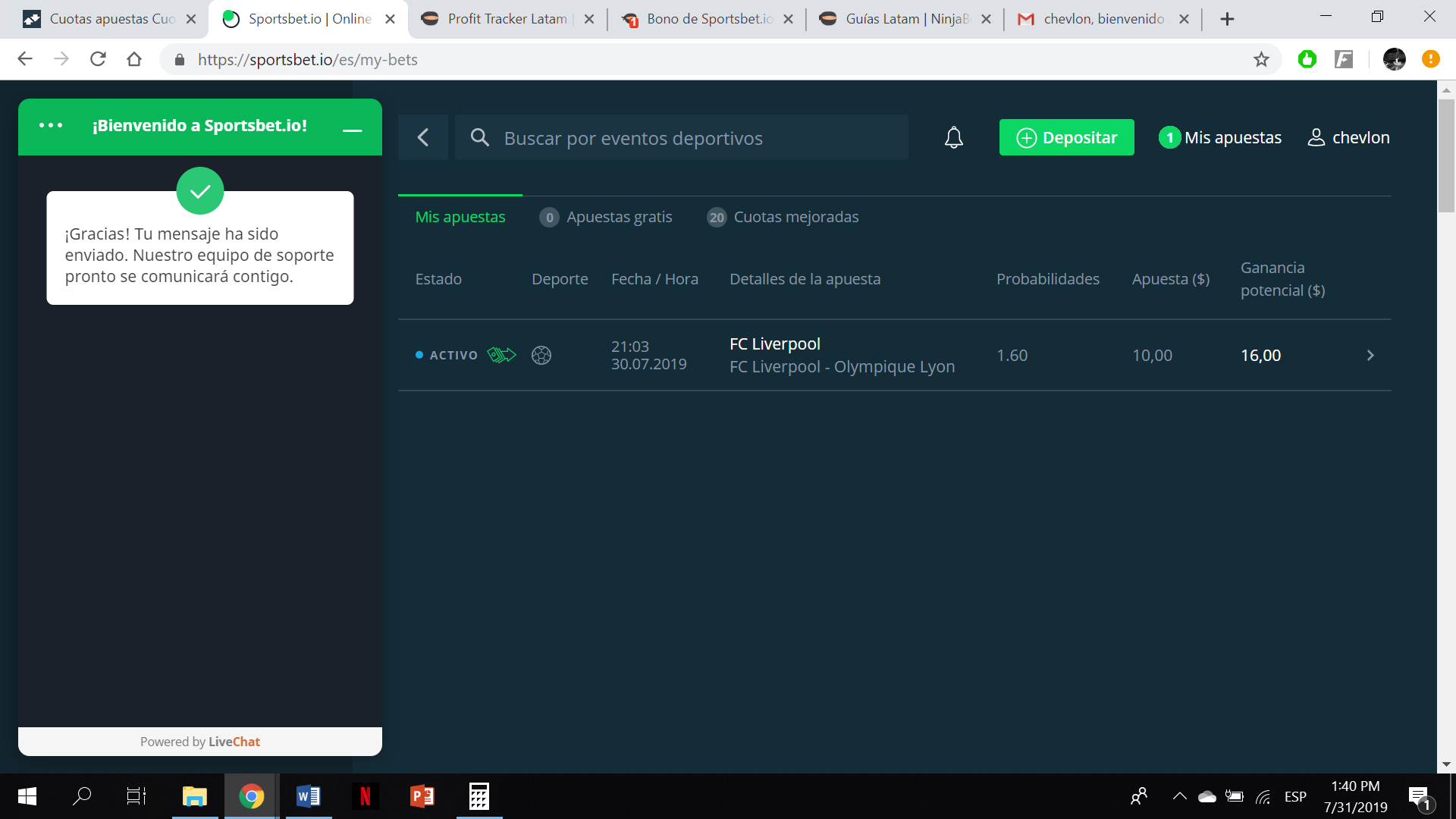Open Task View on taskbar
The height and width of the screenshot is (819, 1456).
pyautogui.click(x=136, y=796)
